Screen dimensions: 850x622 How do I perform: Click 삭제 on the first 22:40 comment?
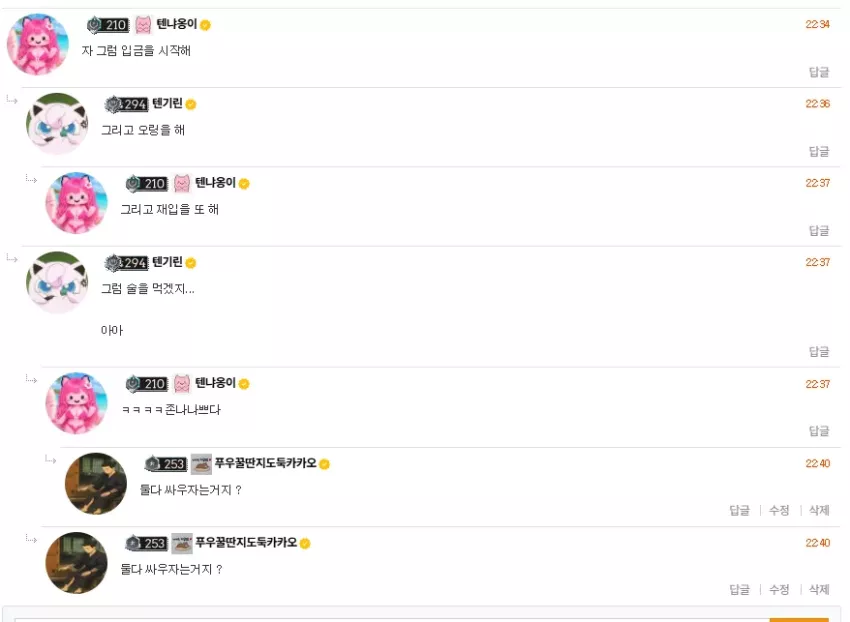[819, 510]
